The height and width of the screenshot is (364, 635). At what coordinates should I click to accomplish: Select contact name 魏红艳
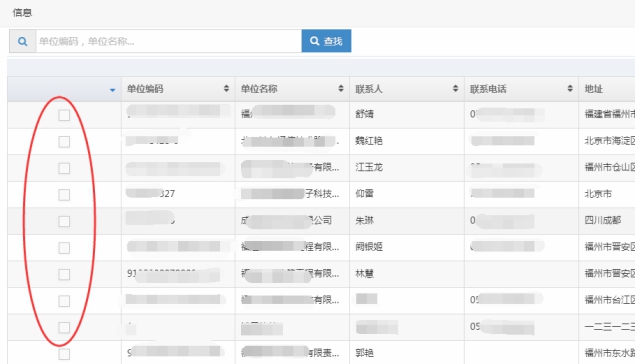click(369, 140)
